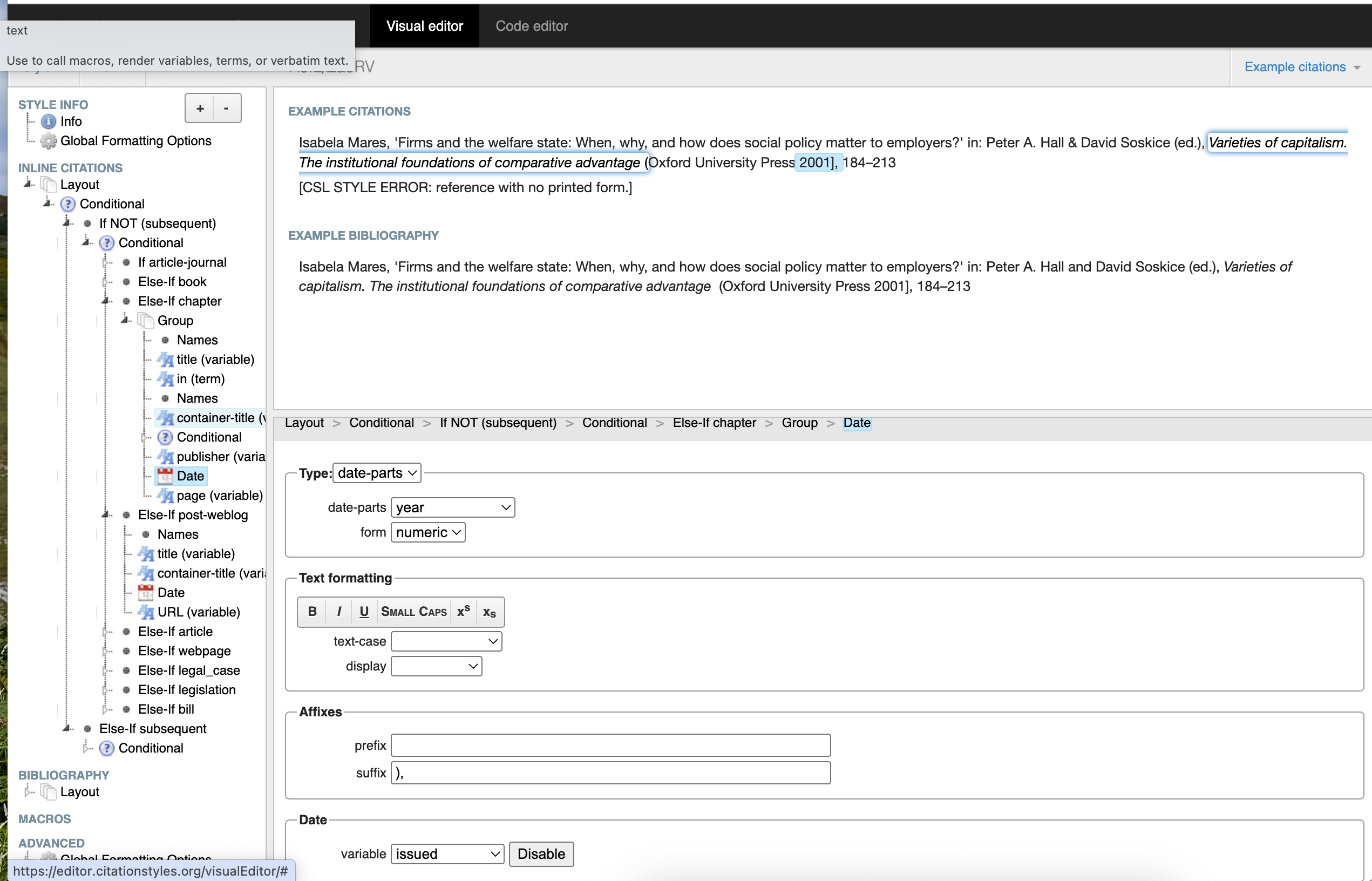The height and width of the screenshot is (881, 1372).
Task: Click the Global Formatting Options gear icon
Action: tap(49, 141)
